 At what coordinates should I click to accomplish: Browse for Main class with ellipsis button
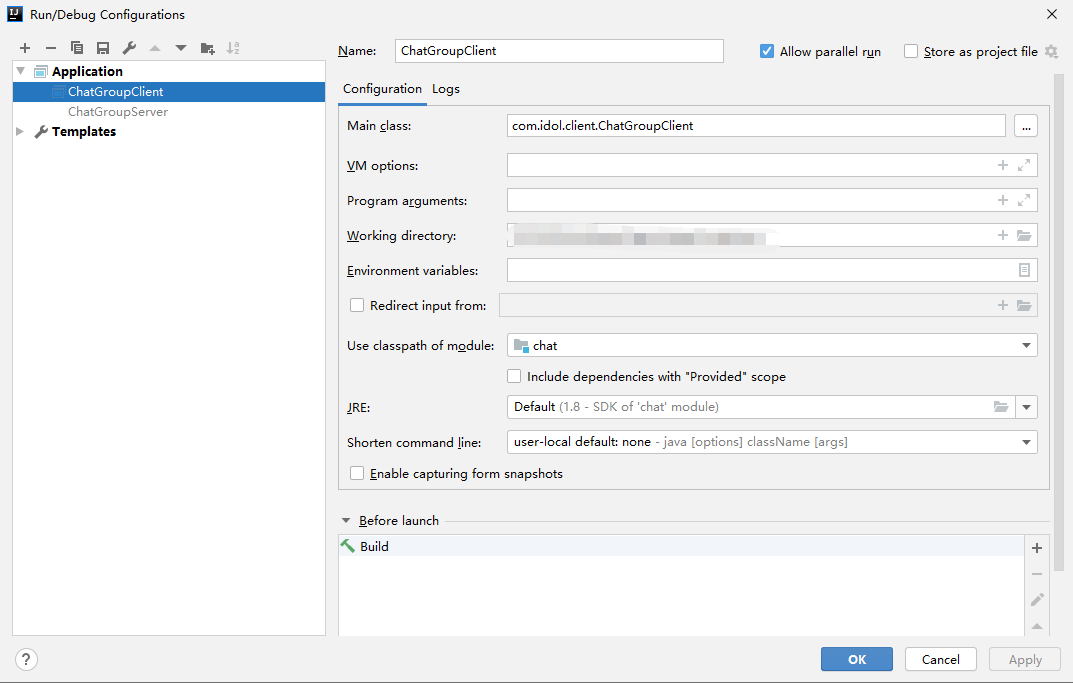pyautogui.click(x=1026, y=126)
